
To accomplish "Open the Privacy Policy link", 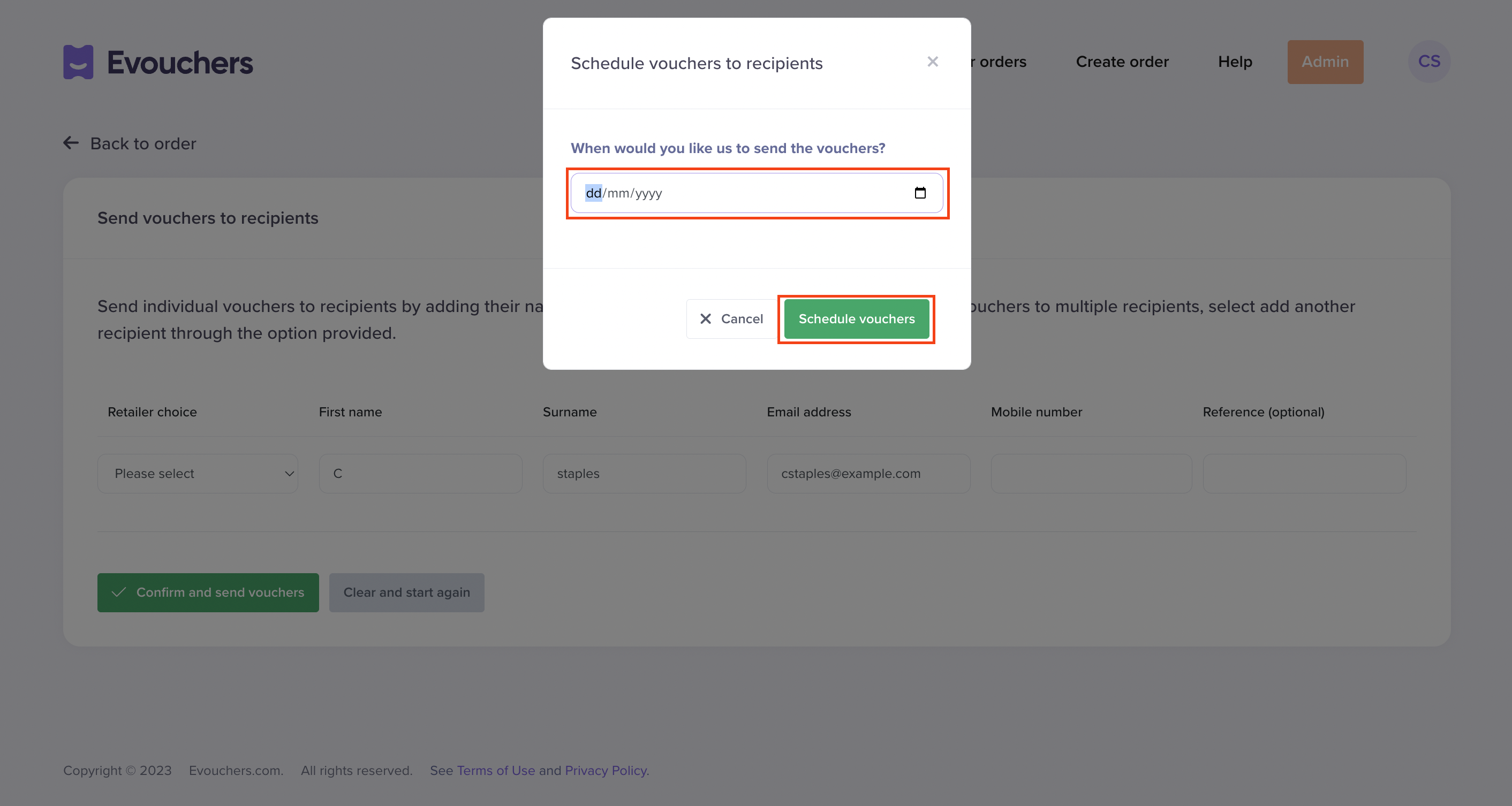I will click(606, 770).
